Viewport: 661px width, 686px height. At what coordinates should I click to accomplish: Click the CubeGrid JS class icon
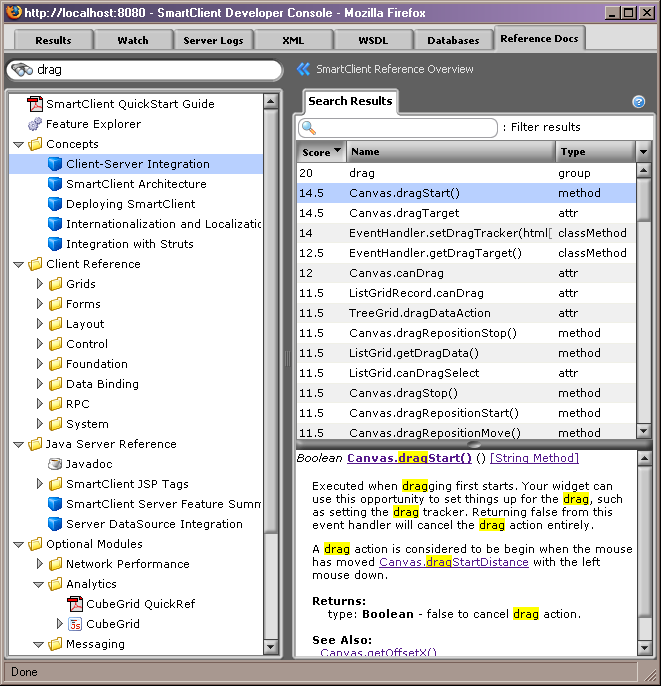75,624
